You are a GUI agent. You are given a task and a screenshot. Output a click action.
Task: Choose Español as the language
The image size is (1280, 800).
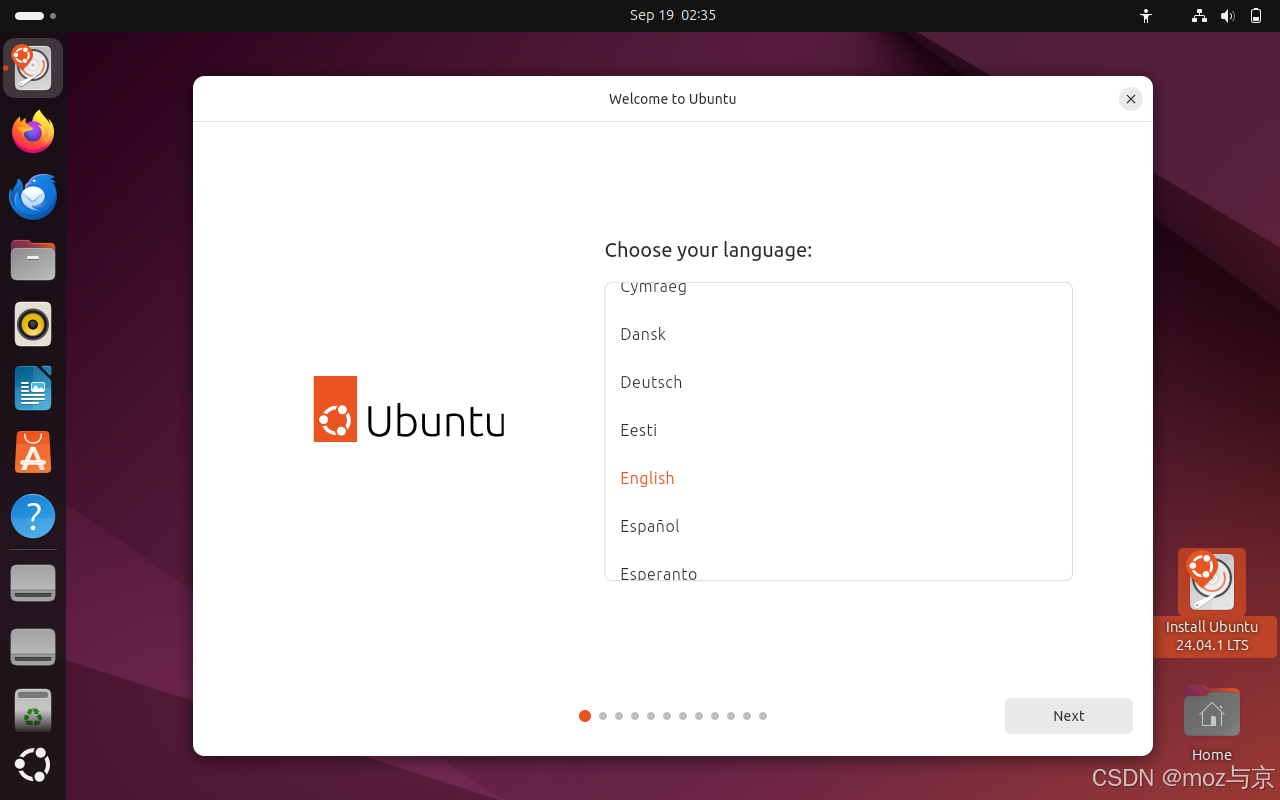pyautogui.click(x=650, y=526)
